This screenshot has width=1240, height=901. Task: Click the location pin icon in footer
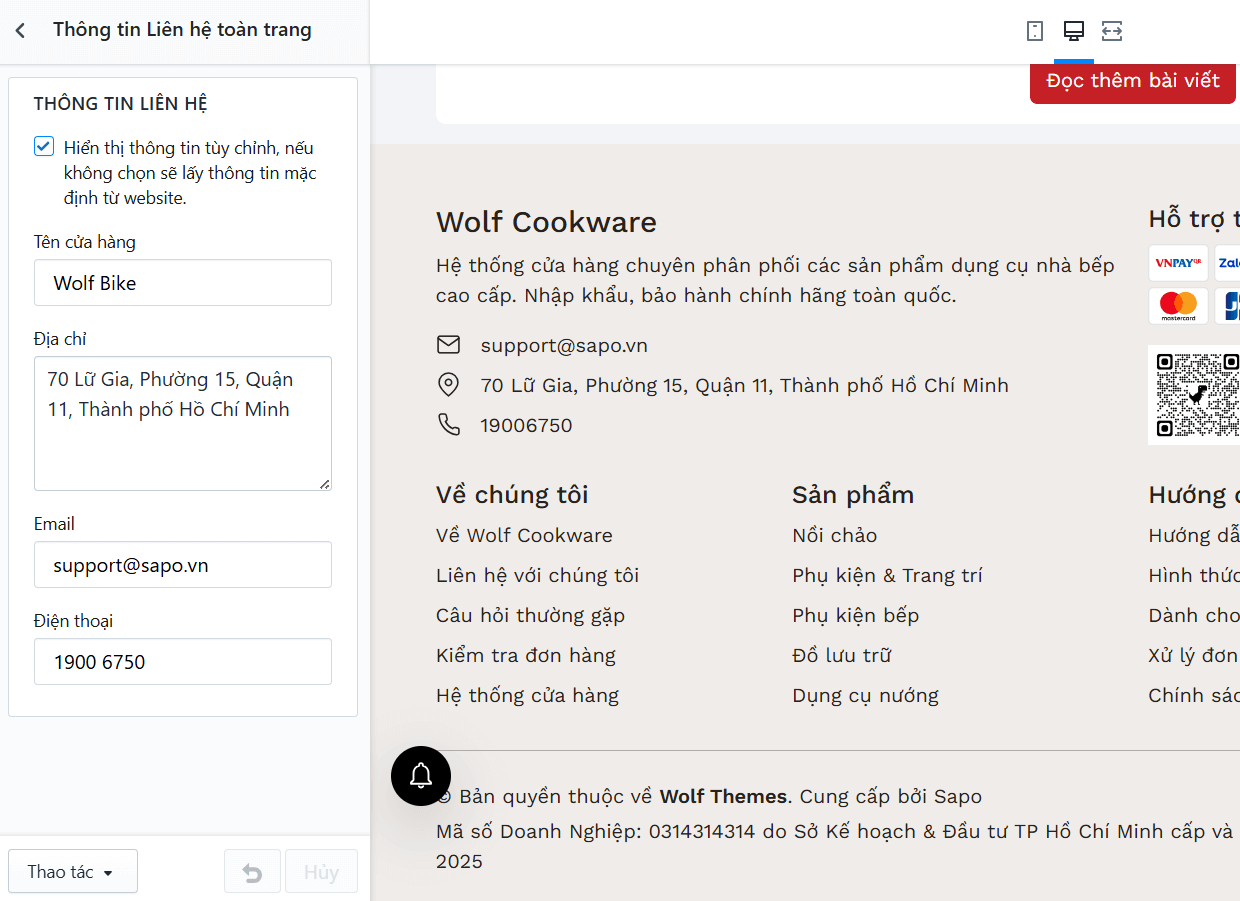coord(449,385)
